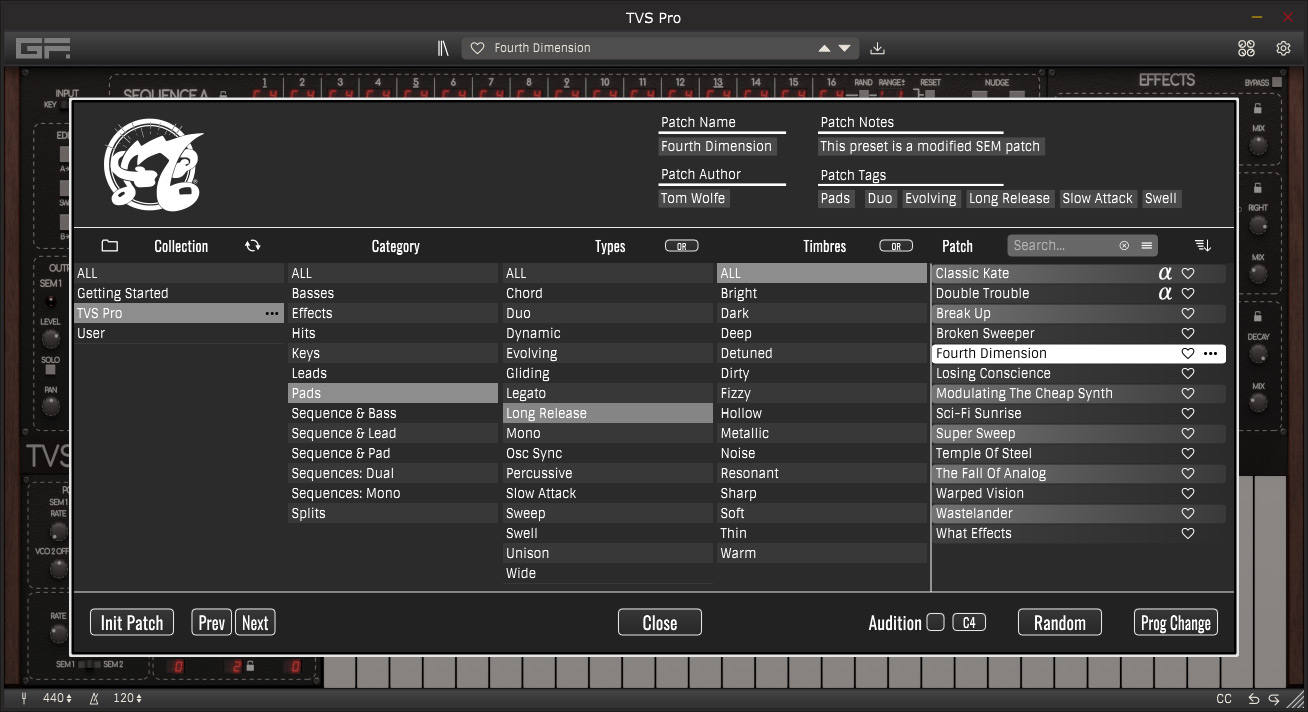The width and height of the screenshot is (1308, 712).
Task: Favorite the Break Up patch
Action: (1188, 313)
